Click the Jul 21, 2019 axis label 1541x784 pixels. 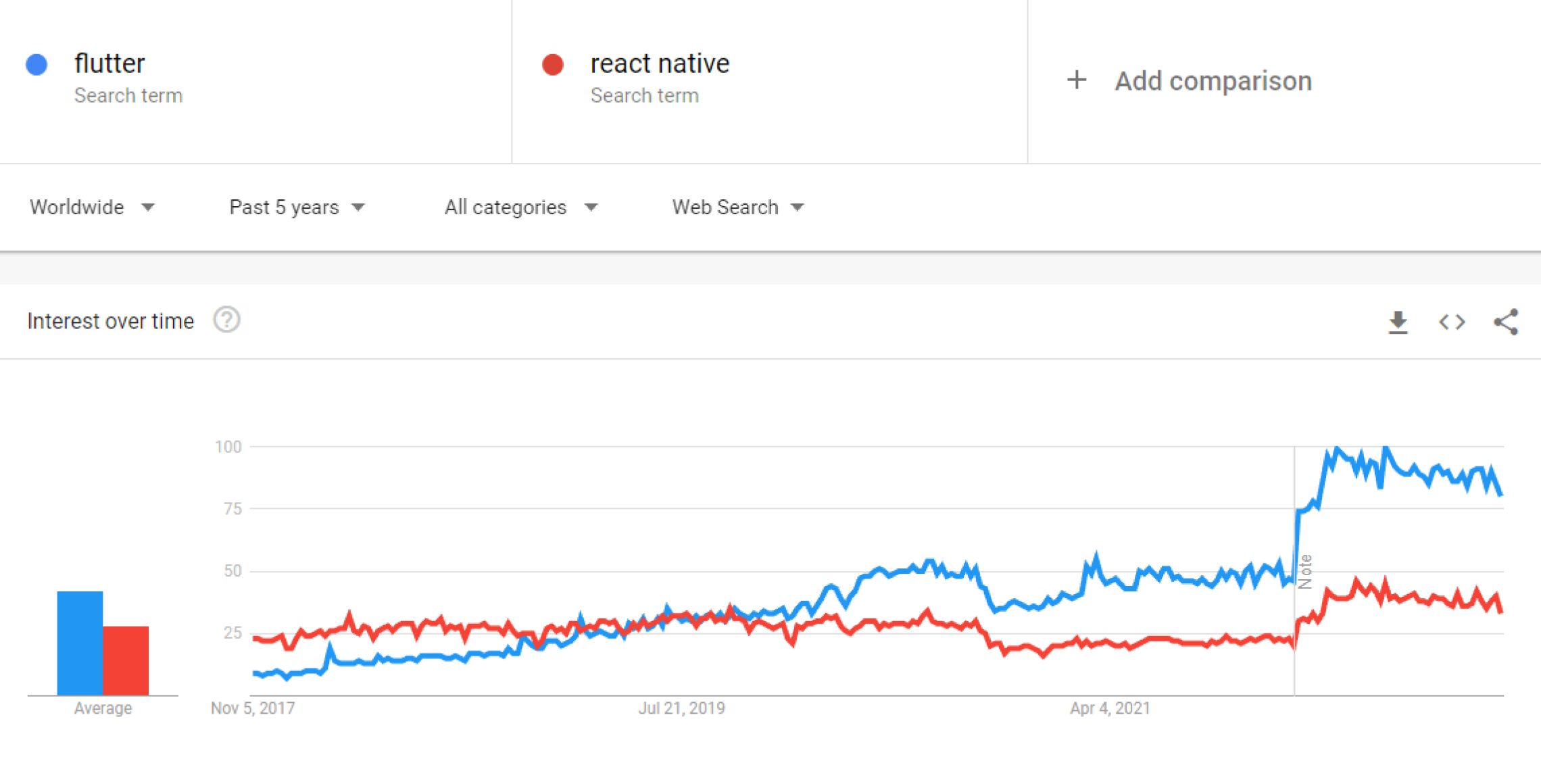681,708
